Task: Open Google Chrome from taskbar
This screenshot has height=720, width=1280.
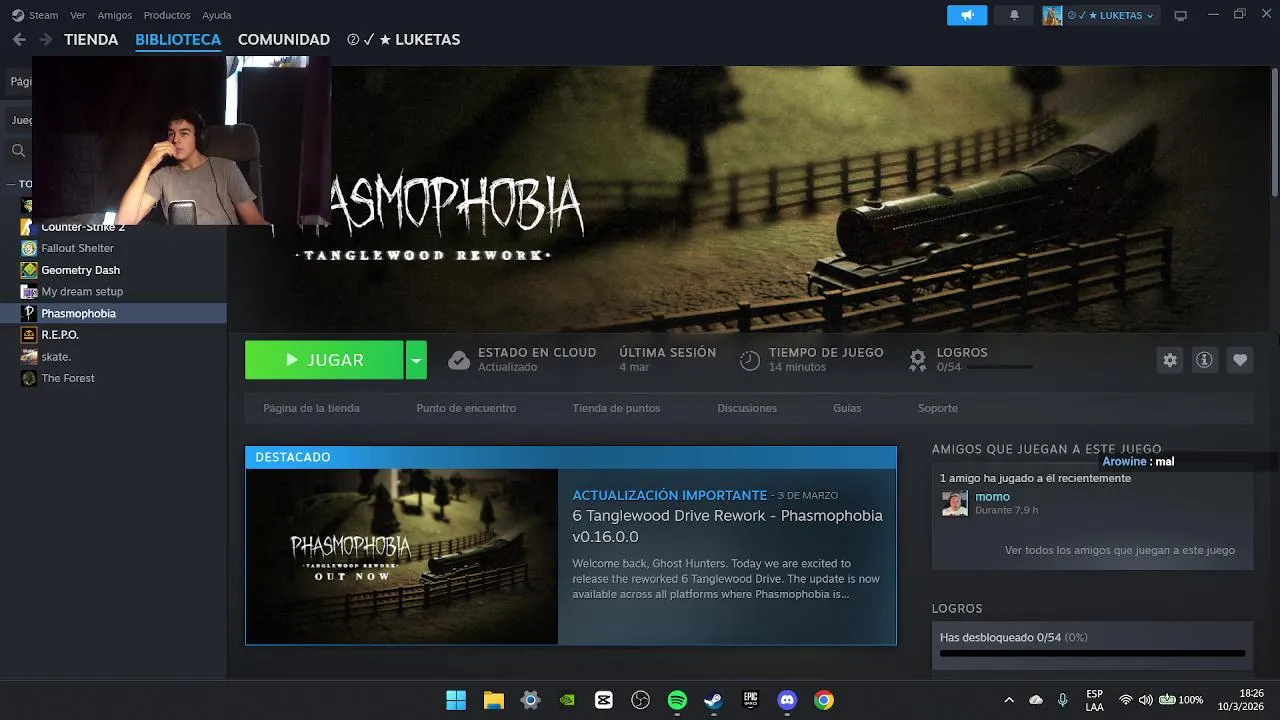Action: point(824,700)
